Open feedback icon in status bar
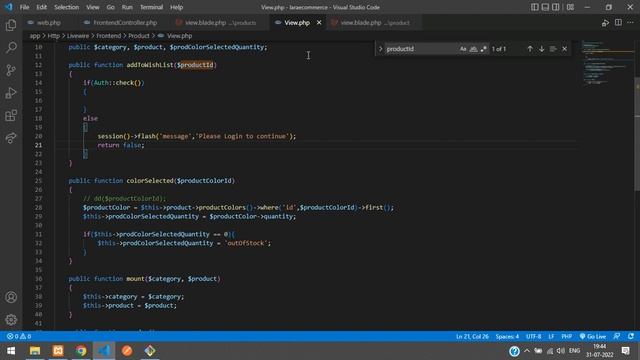The height and width of the screenshot is (360, 640). pos(617,337)
